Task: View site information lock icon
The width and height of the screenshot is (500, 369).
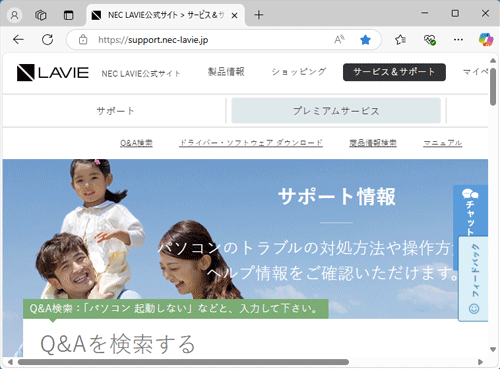Action: click(83, 40)
